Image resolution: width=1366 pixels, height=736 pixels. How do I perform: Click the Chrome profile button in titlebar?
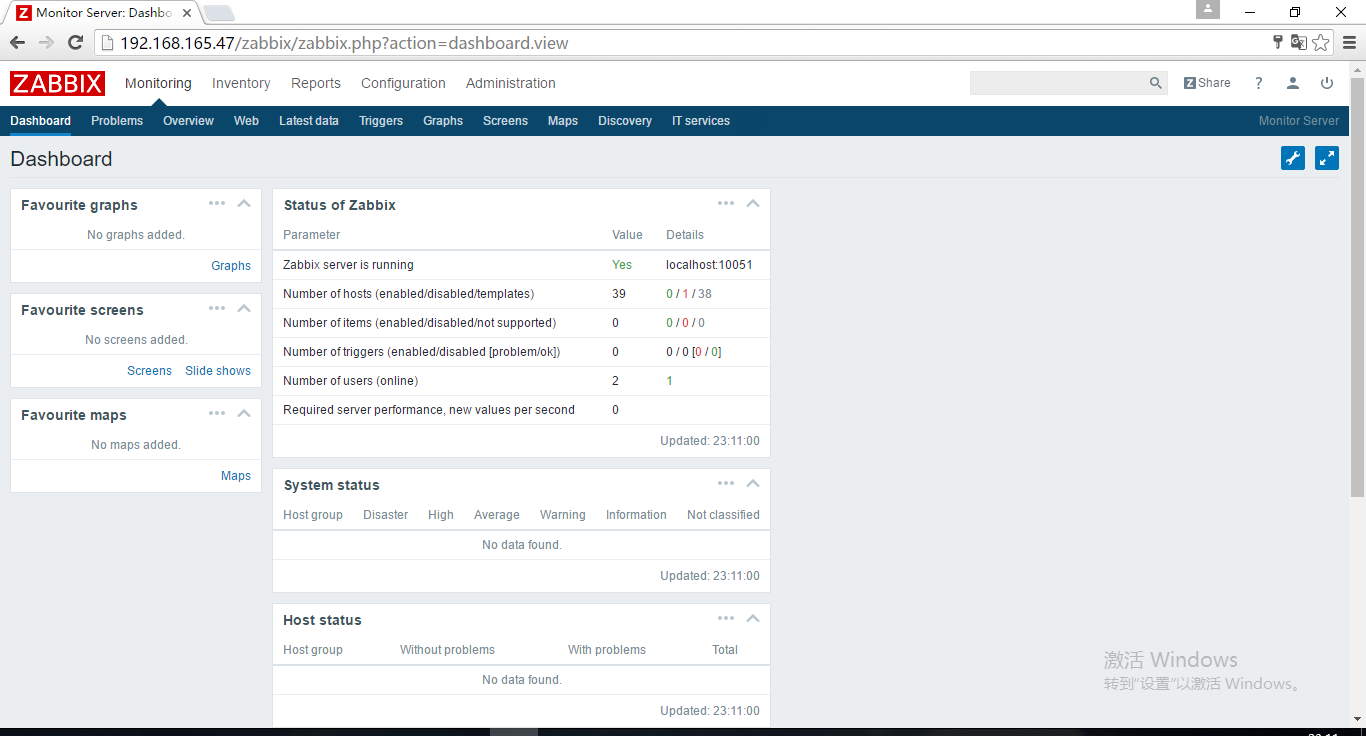pyautogui.click(x=1208, y=9)
